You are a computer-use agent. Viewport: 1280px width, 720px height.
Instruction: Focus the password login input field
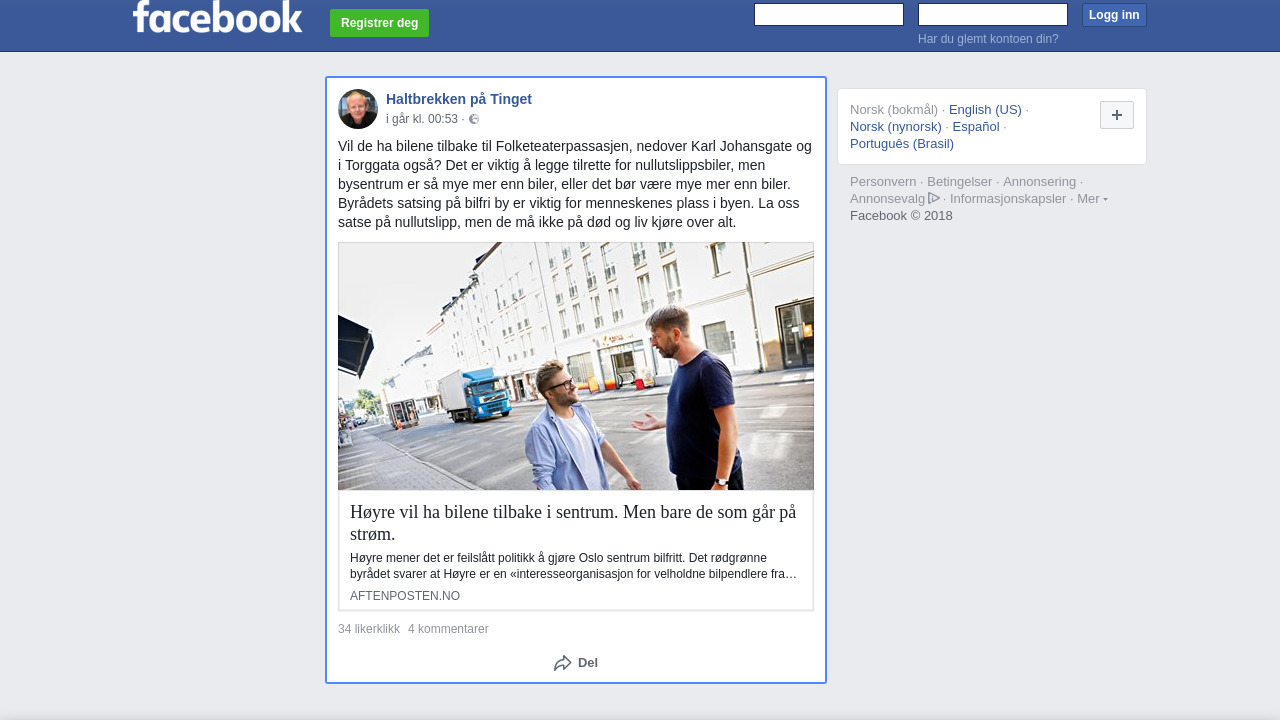(x=993, y=14)
